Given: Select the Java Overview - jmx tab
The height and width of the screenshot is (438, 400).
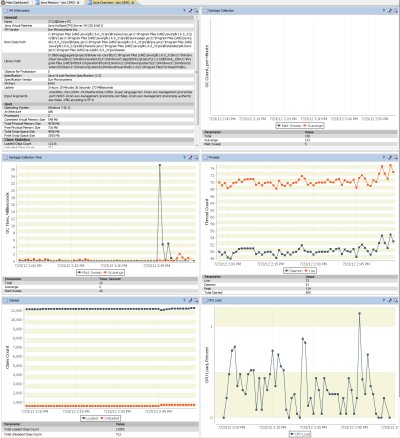Looking at the screenshot, I should click(x=111, y=2).
